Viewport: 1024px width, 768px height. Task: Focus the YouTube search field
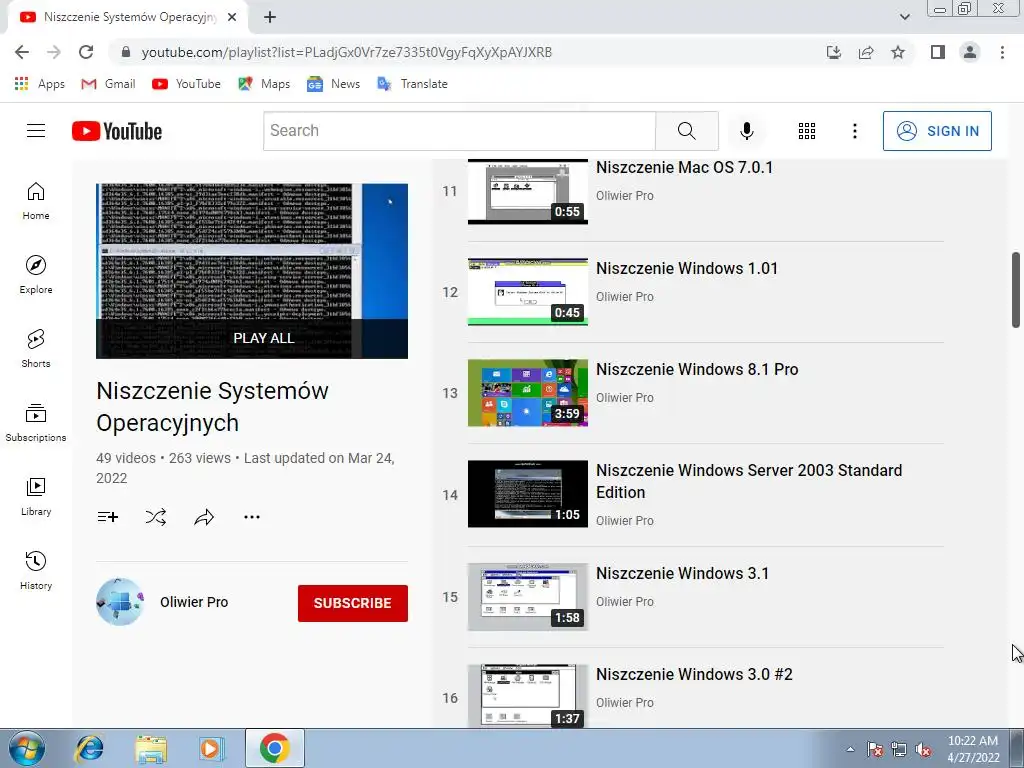pyautogui.click(x=460, y=131)
